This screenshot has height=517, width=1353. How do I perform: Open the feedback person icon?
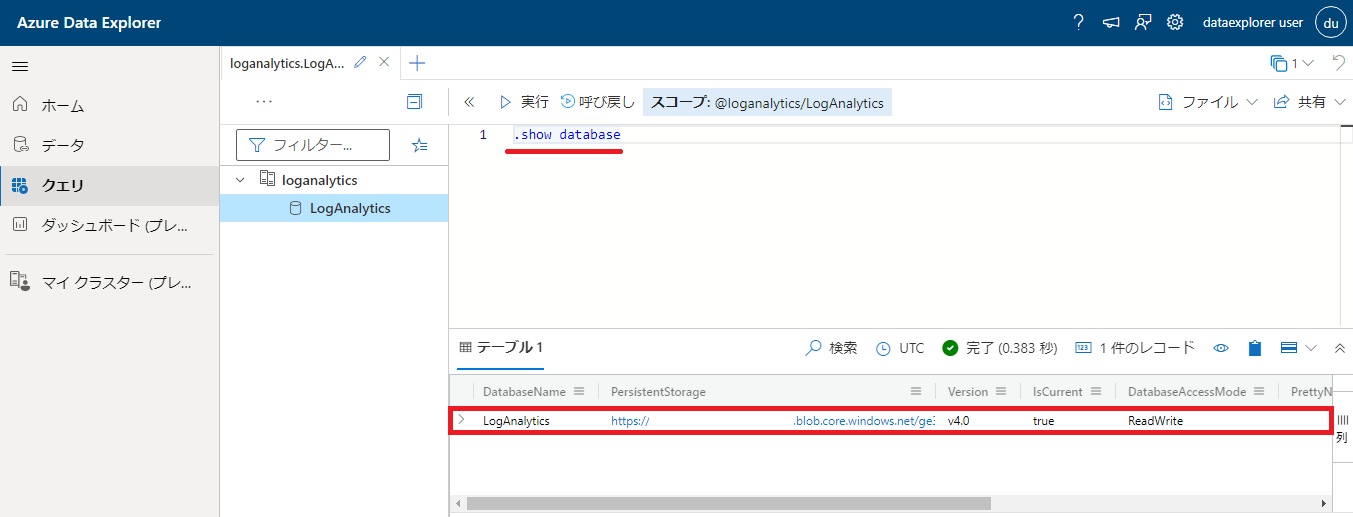click(1143, 23)
